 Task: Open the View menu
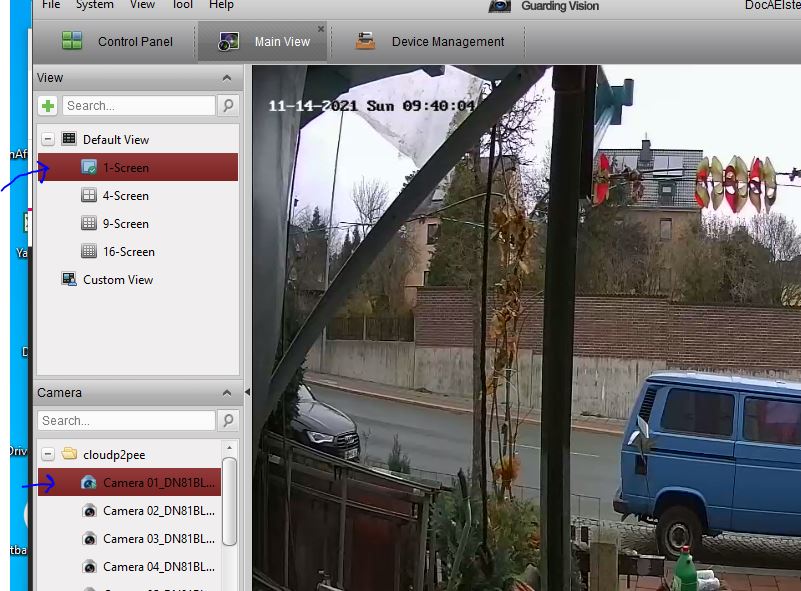point(142,5)
